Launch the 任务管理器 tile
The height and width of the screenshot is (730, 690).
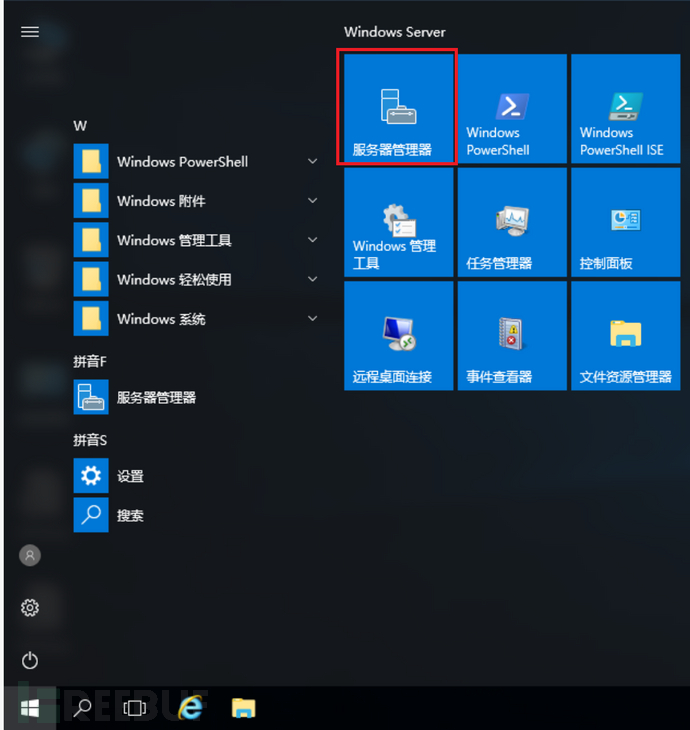point(512,222)
